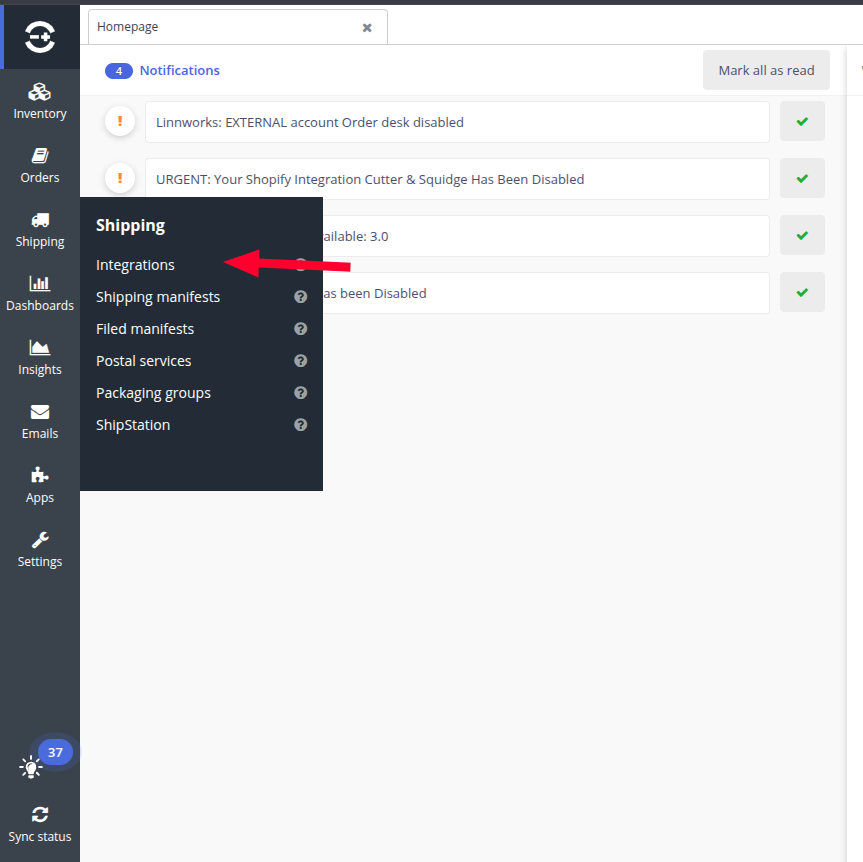Open the Shipping sidebar section

(40, 230)
